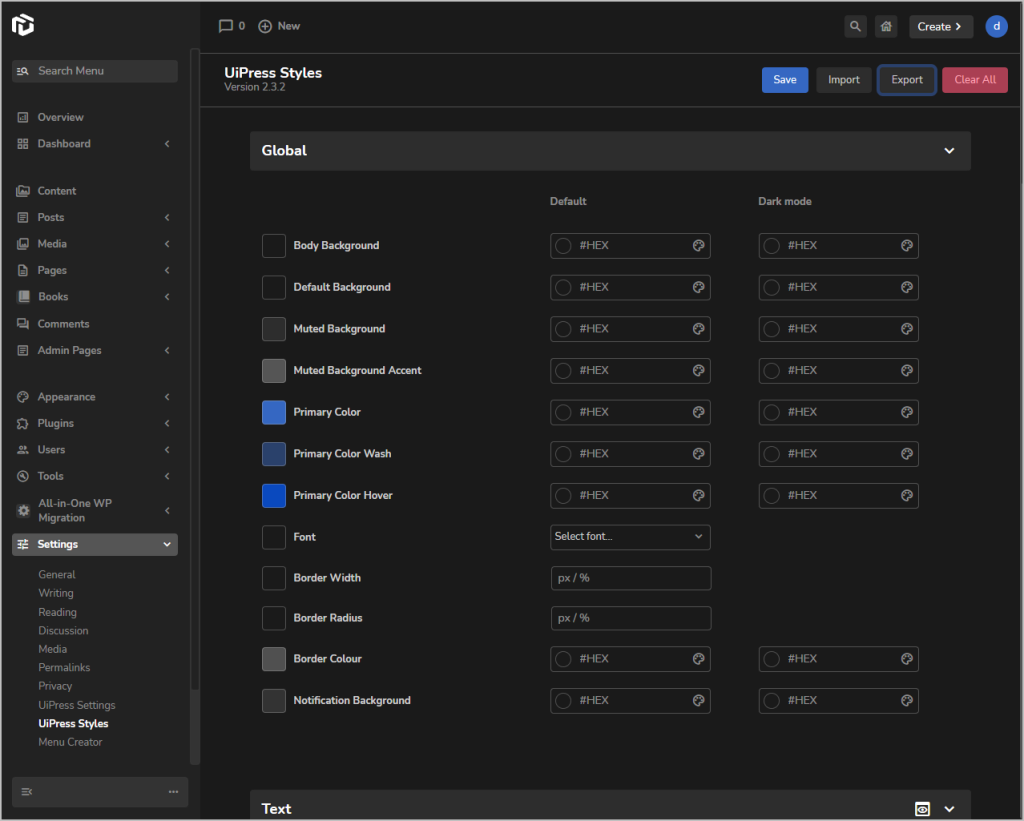Viewport: 1024px width, 821px height.
Task: Open palette picker for Primary Color dark mode
Action: click(x=906, y=412)
